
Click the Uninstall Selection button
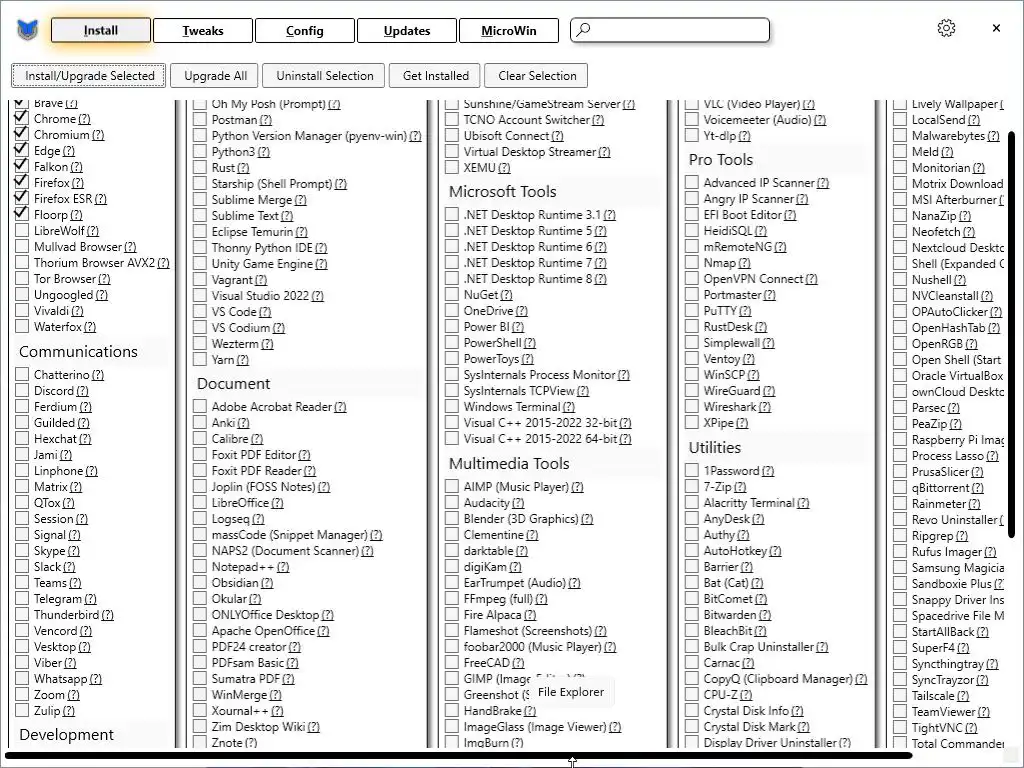[325, 76]
